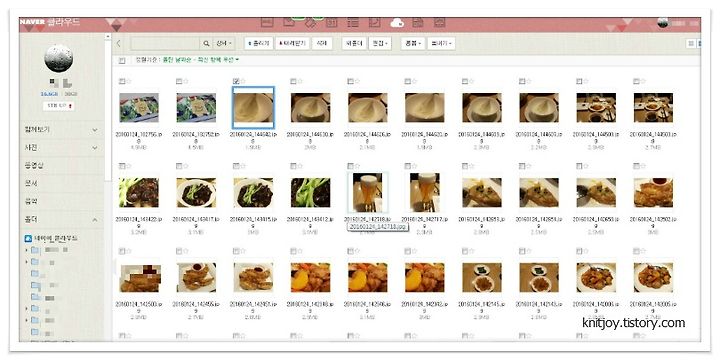Open the user avatar in the header

coord(663,22)
